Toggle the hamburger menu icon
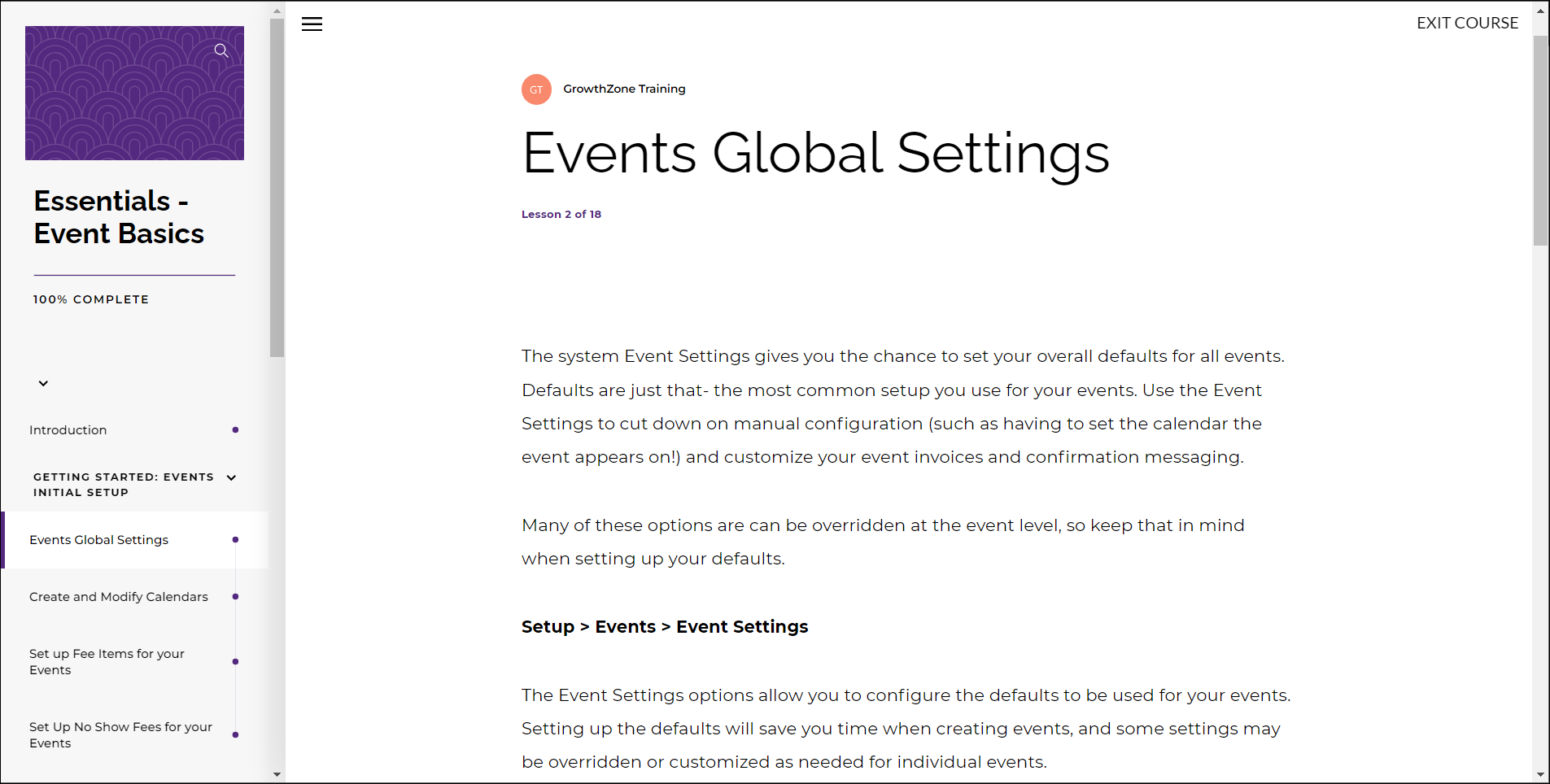 pyautogui.click(x=312, y=24)
